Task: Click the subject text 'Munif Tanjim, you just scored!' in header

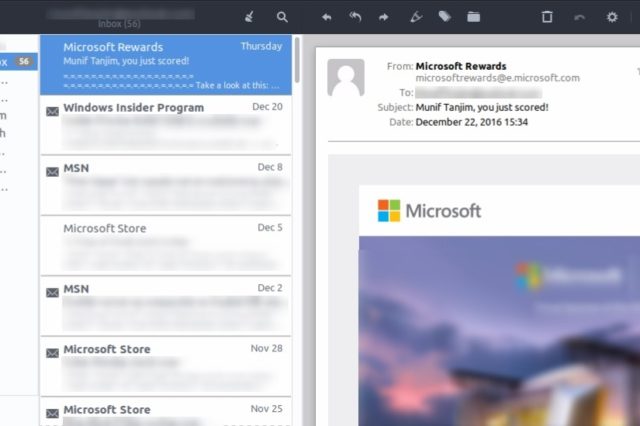Action: pyautogui.click(x=482, y=107)
